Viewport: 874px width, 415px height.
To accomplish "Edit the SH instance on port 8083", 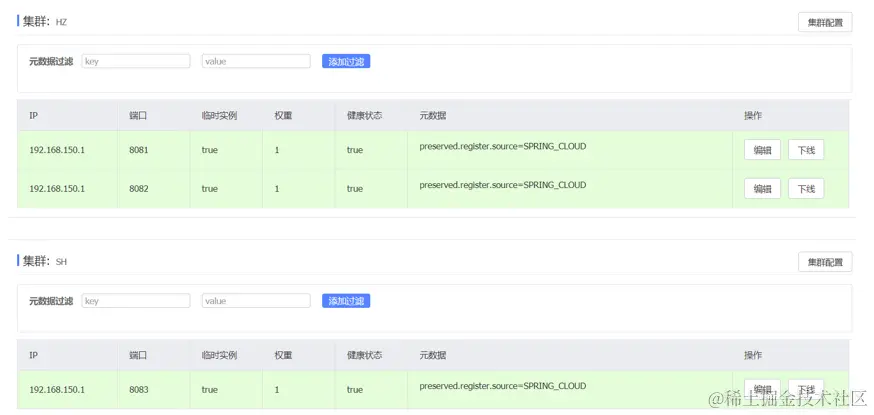I will (762, 390).
